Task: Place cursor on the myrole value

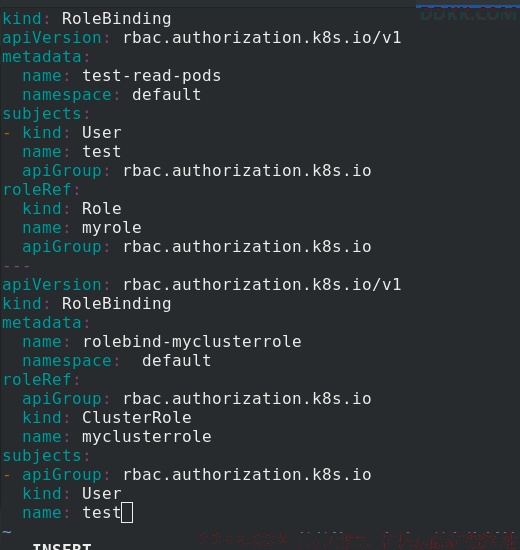Action: (112, 228)
